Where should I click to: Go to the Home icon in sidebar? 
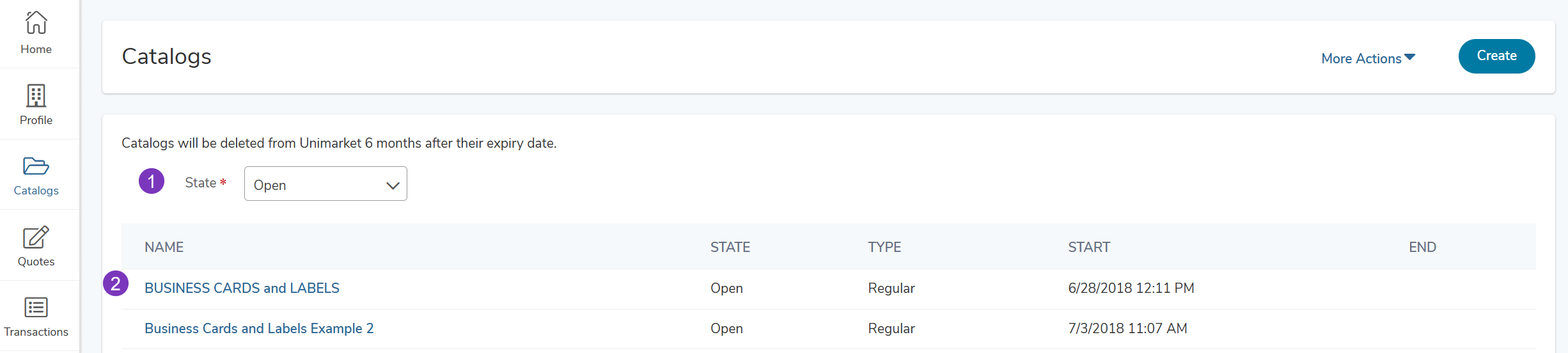point(36,23)
